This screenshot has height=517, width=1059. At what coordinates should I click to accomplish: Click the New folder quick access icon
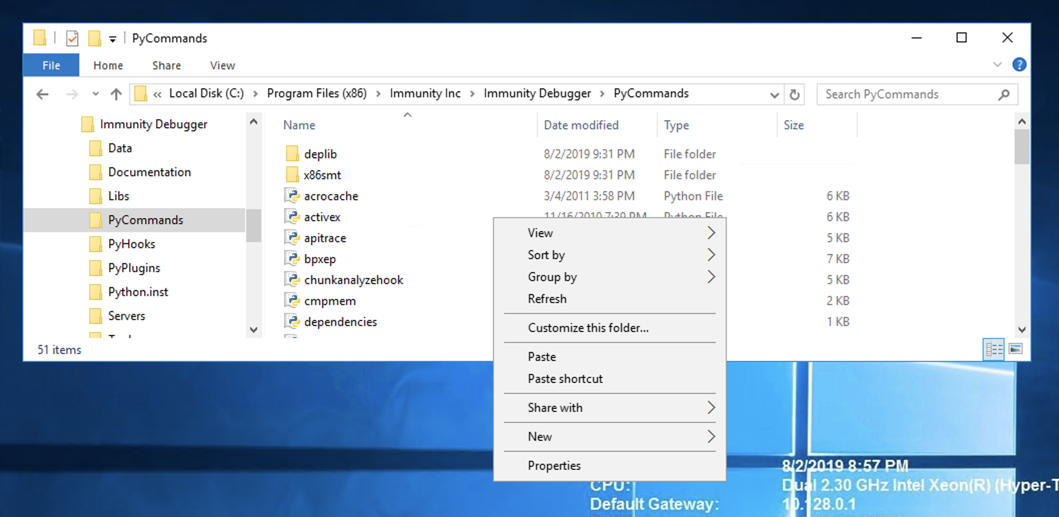click(95, 39)
